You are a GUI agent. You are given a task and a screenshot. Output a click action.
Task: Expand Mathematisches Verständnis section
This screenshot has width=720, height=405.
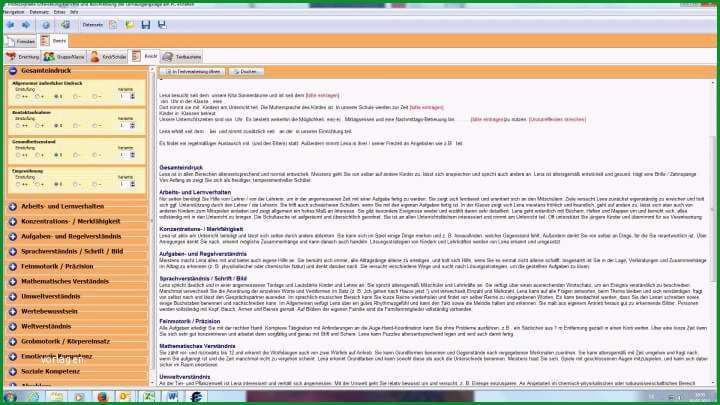tap(13, 281)
